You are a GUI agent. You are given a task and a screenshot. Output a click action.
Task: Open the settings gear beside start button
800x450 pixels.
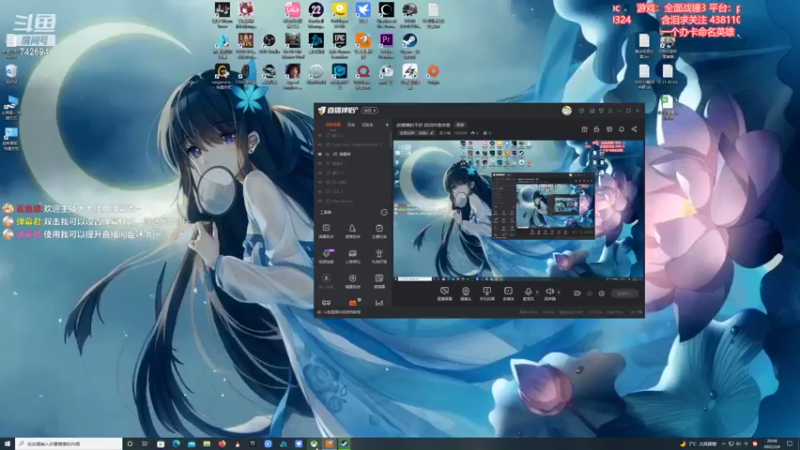(602, 293)
